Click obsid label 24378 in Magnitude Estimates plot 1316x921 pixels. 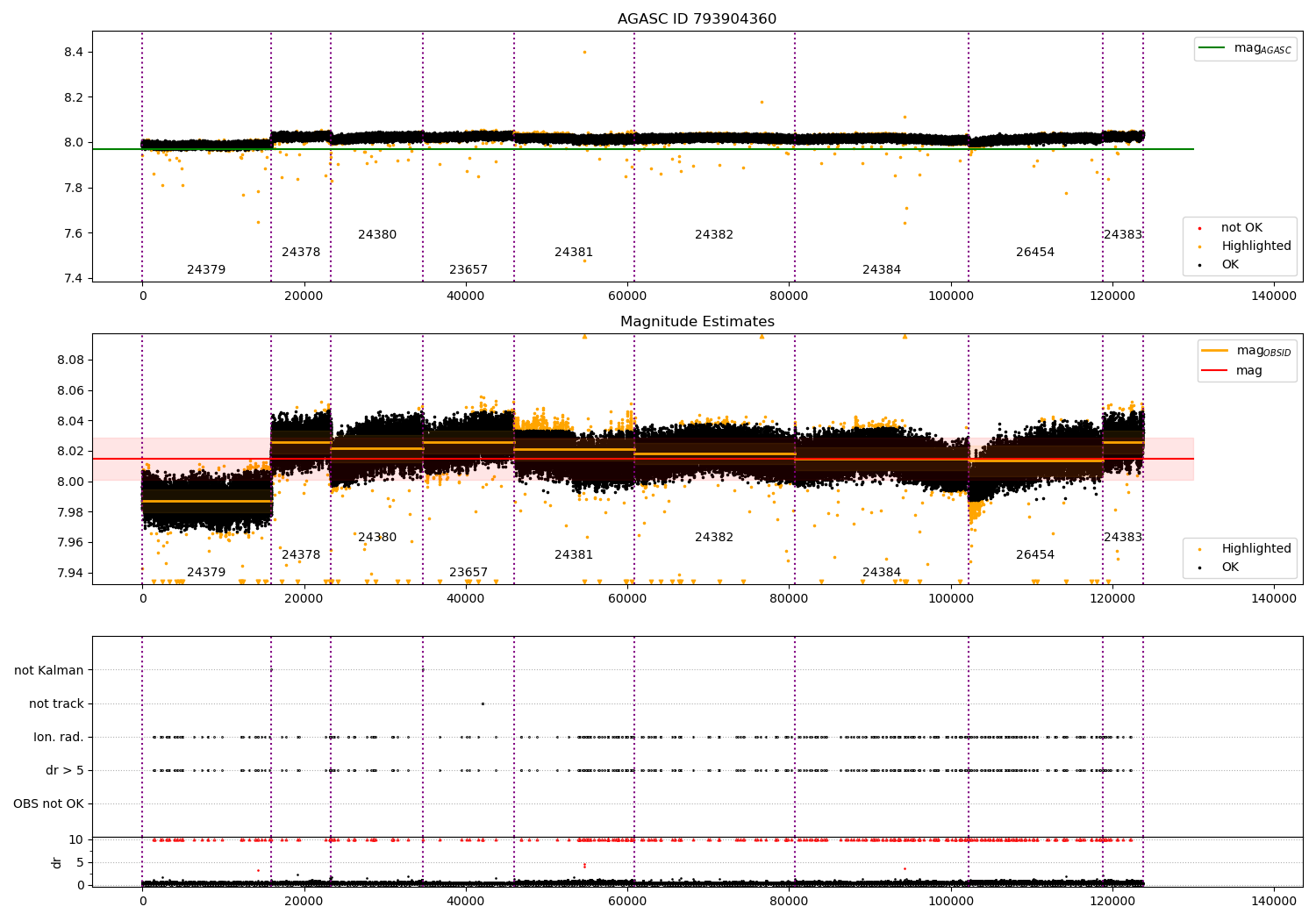(301, 554)
